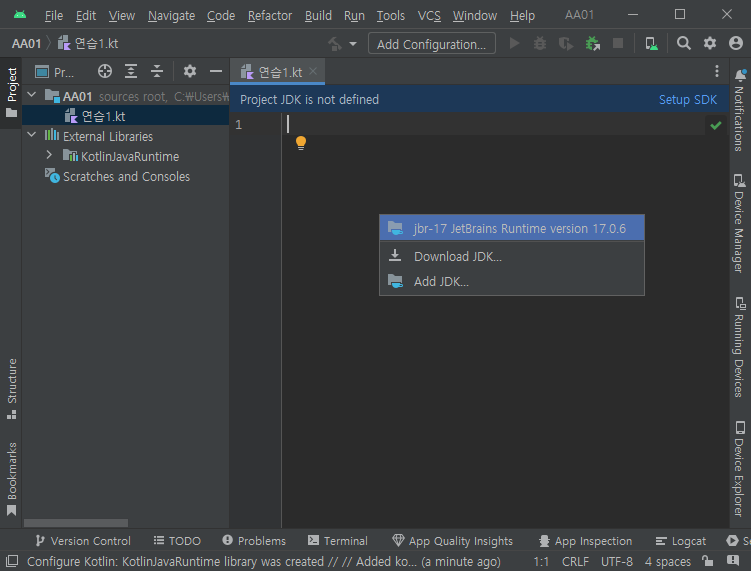The image size is (751, 571).
Task: Click the Search Everywhere magnifier icon
Action: 683,44
